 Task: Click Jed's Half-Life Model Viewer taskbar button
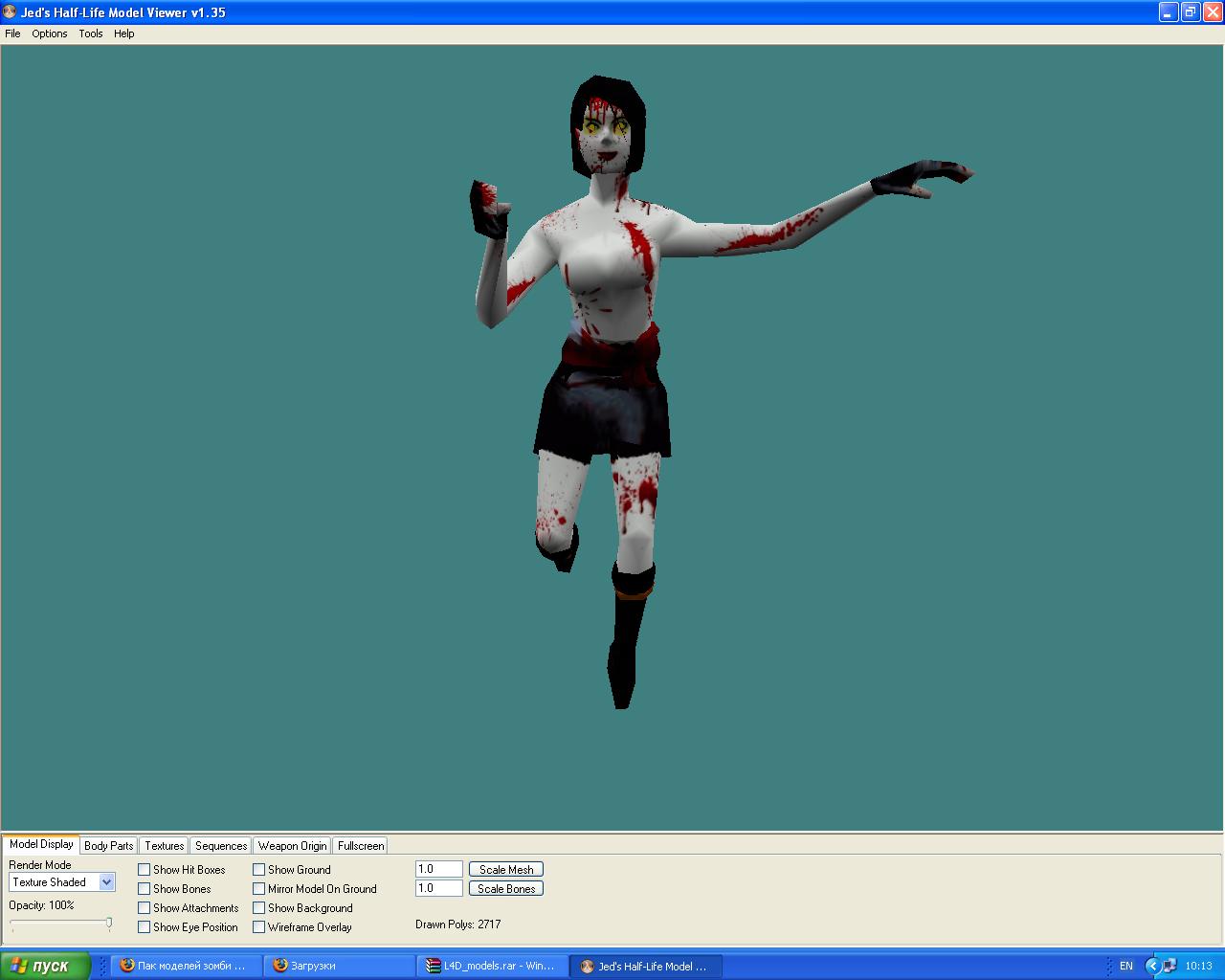tap(646, 966)
